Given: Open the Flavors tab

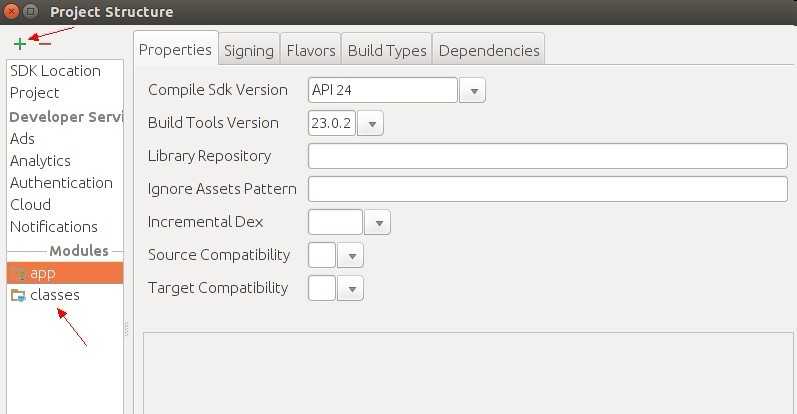Looking at the screenshot, I should (310, 50).
